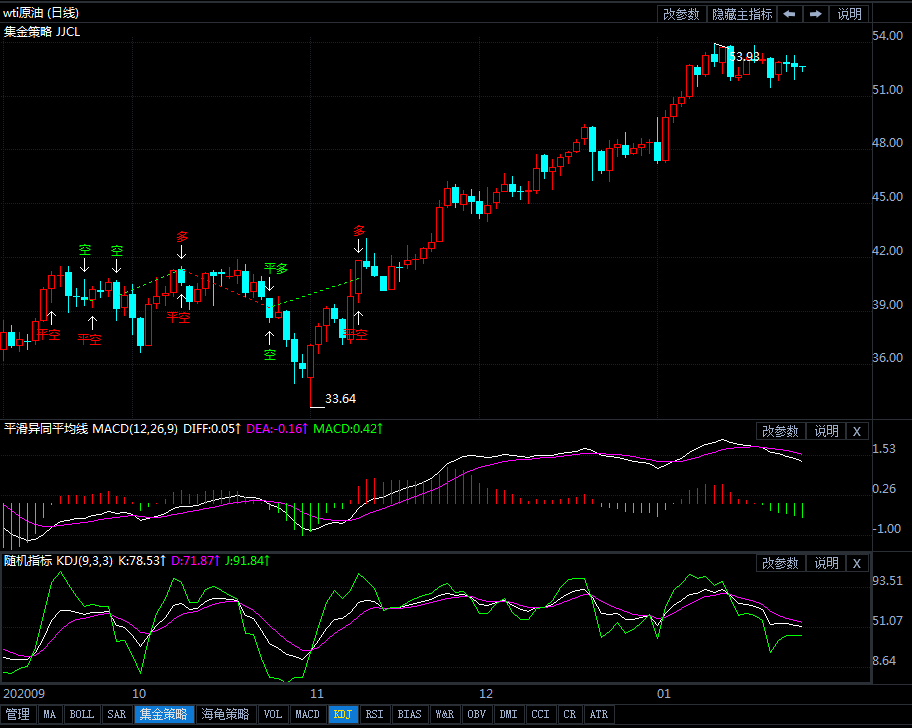Open 说明 in the KDJ panel
Screen dimensions: 912x728
(x=826, y=563)
